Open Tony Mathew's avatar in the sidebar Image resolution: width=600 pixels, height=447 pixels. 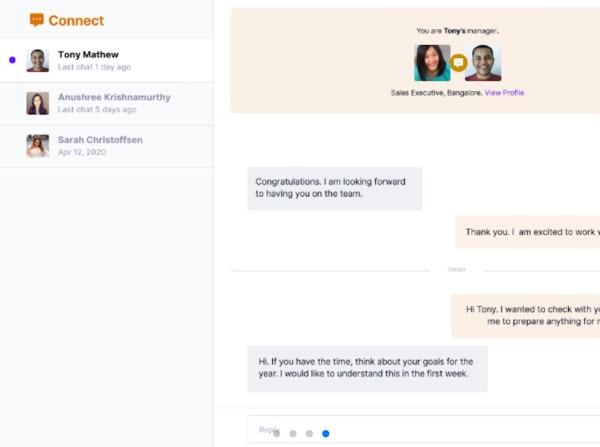(38, 60)
